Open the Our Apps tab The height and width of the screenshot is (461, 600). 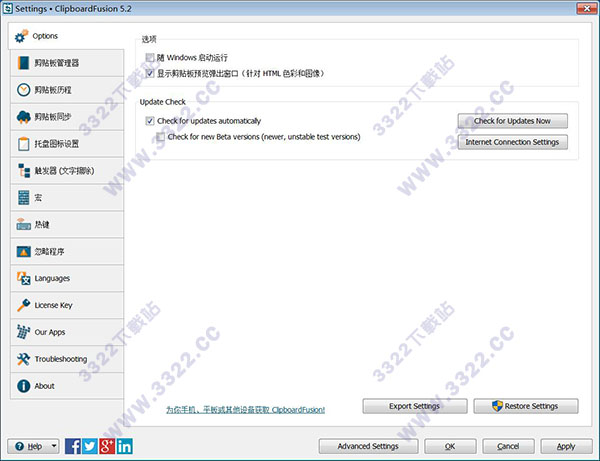pyautogui.click(x=67, y=332)
